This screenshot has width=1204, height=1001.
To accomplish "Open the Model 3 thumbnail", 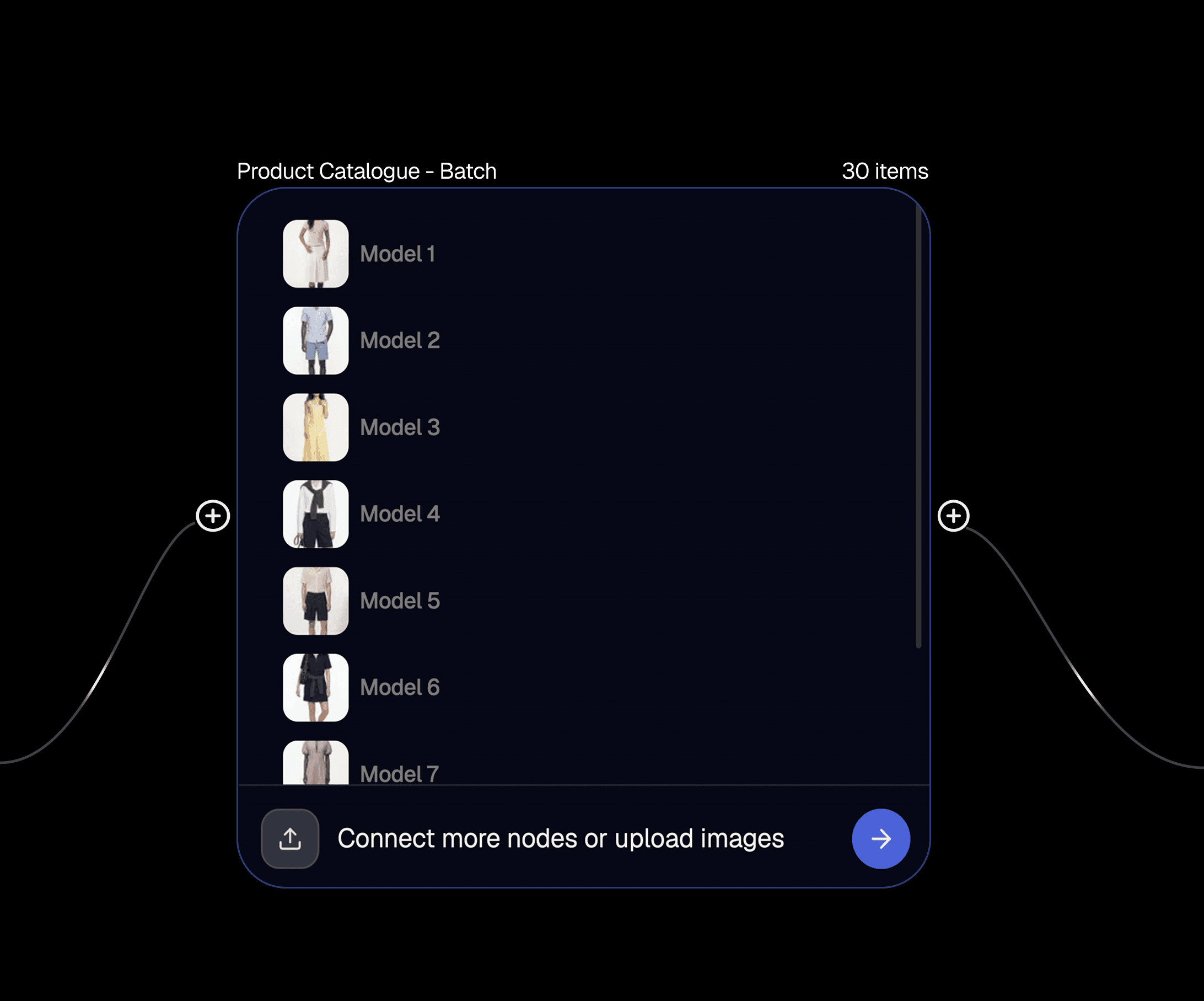I will coord(316,427).
